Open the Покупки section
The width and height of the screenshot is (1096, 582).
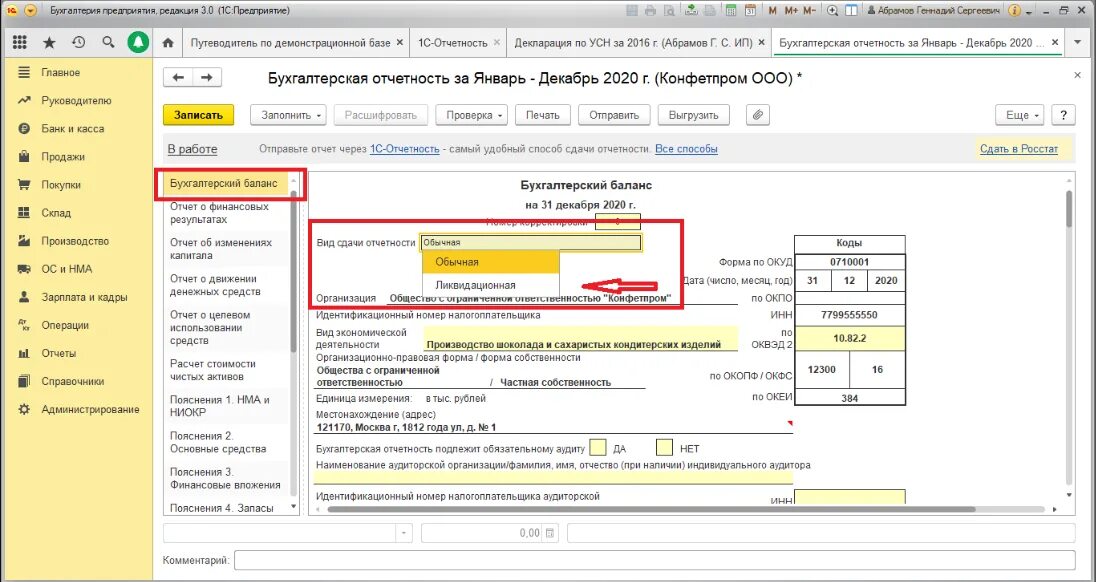click(x=61, y=184)
